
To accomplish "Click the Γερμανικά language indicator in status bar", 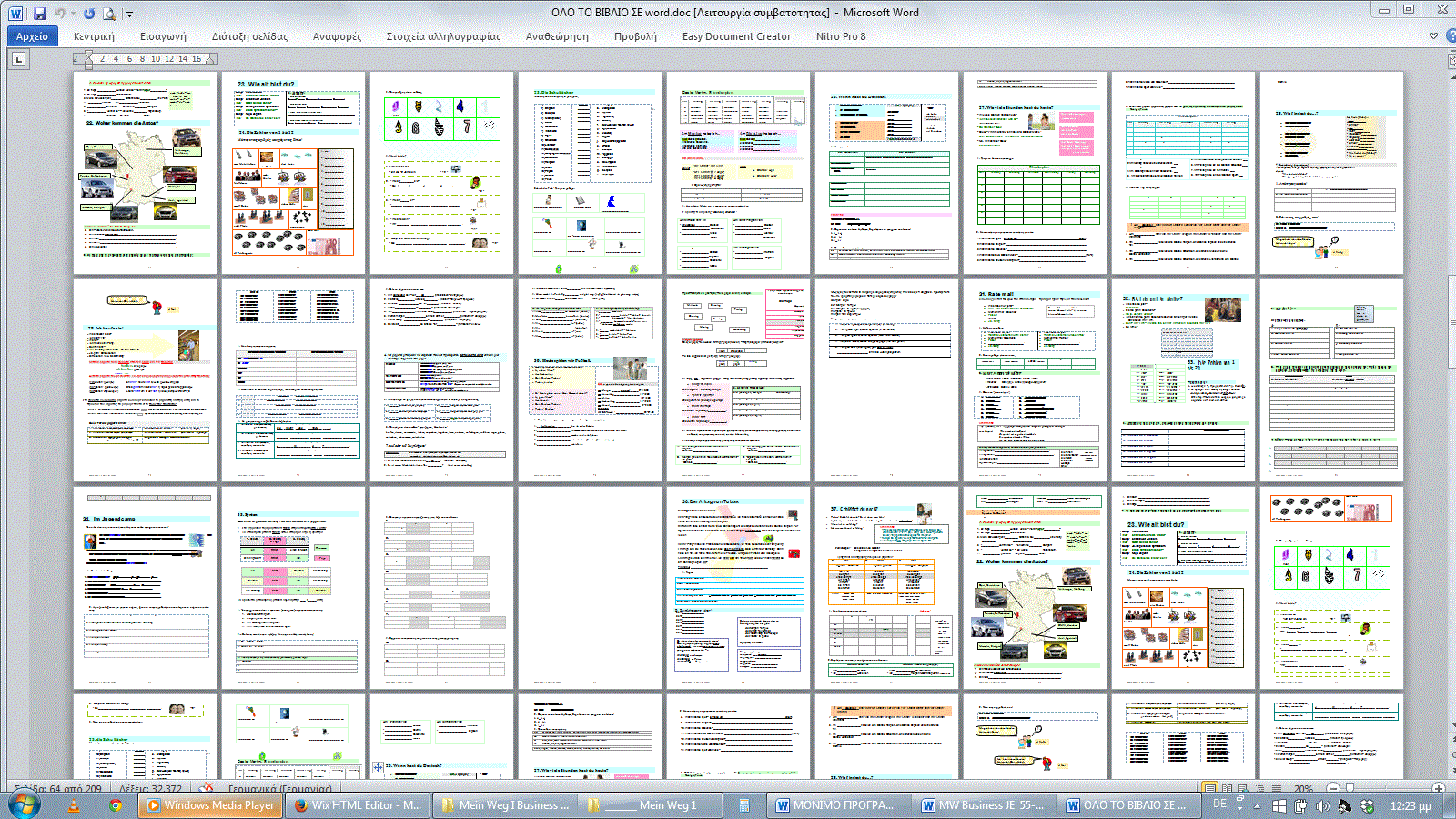I will tap(279, 789).
